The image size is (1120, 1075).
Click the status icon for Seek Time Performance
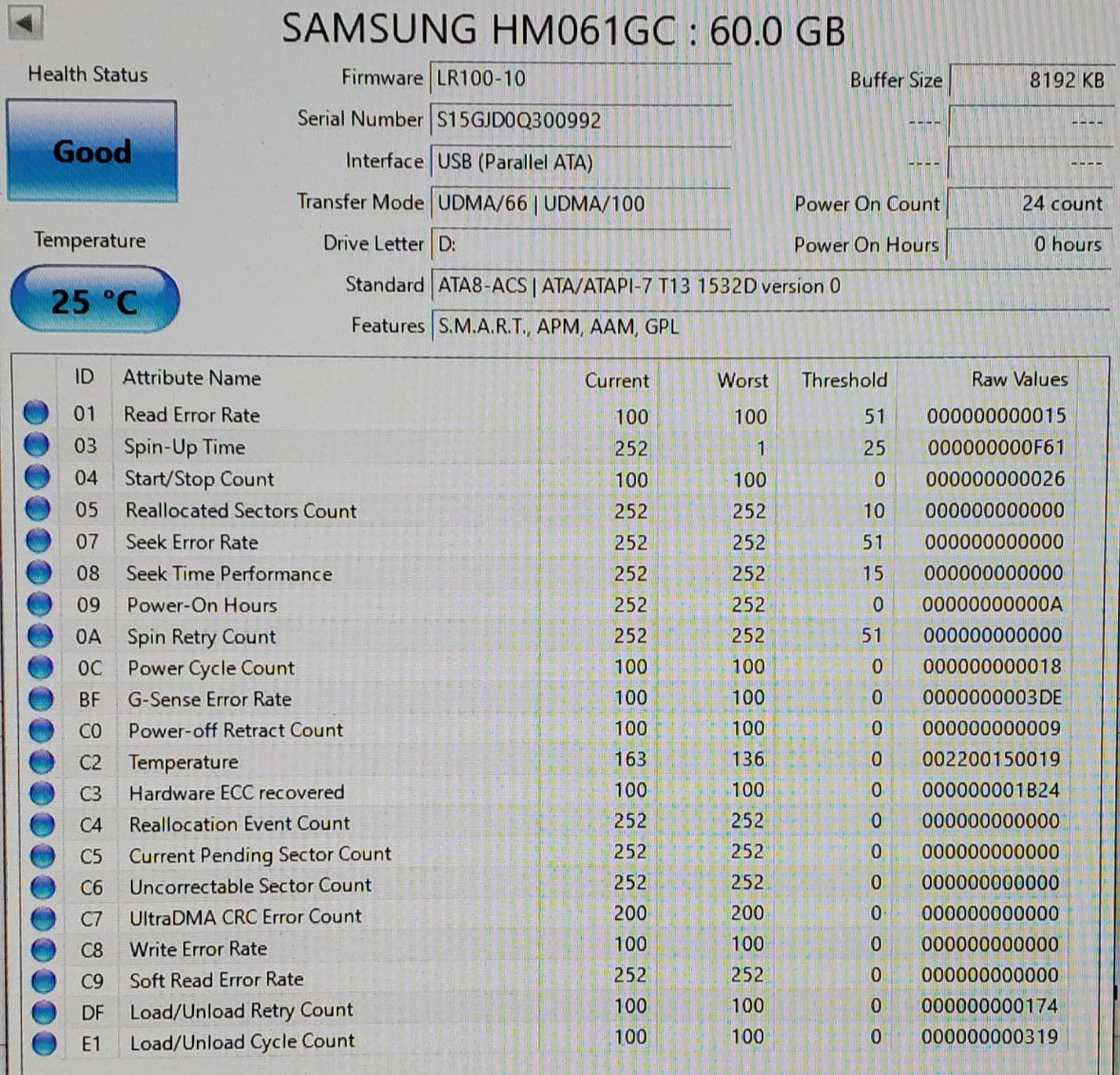pos(39,571)
